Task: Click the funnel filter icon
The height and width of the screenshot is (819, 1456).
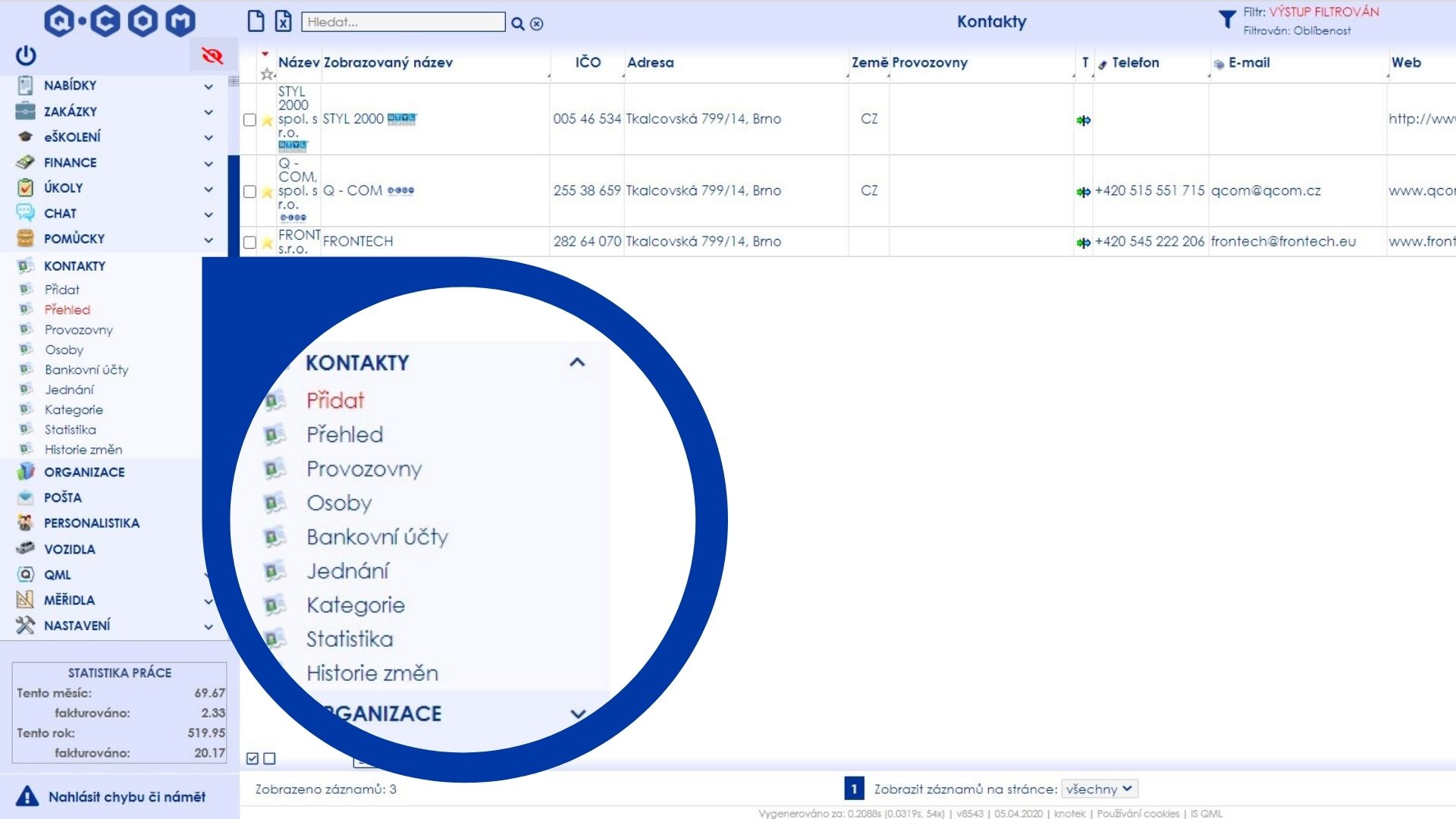Action: (x=1227, y=20)
